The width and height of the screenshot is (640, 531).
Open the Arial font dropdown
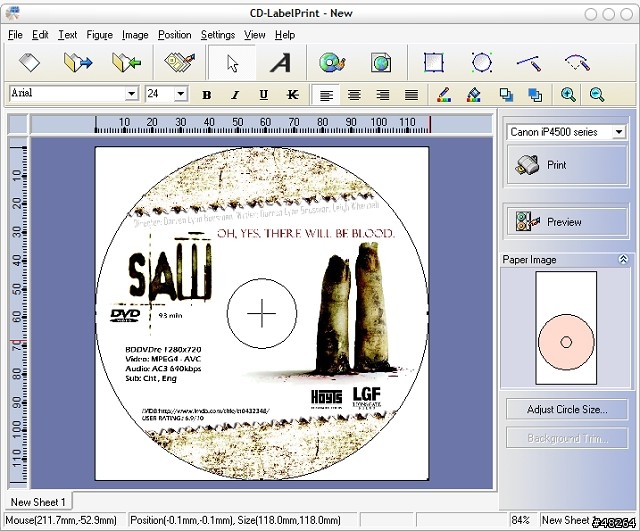pyautogui.click(x=131, y=93)
